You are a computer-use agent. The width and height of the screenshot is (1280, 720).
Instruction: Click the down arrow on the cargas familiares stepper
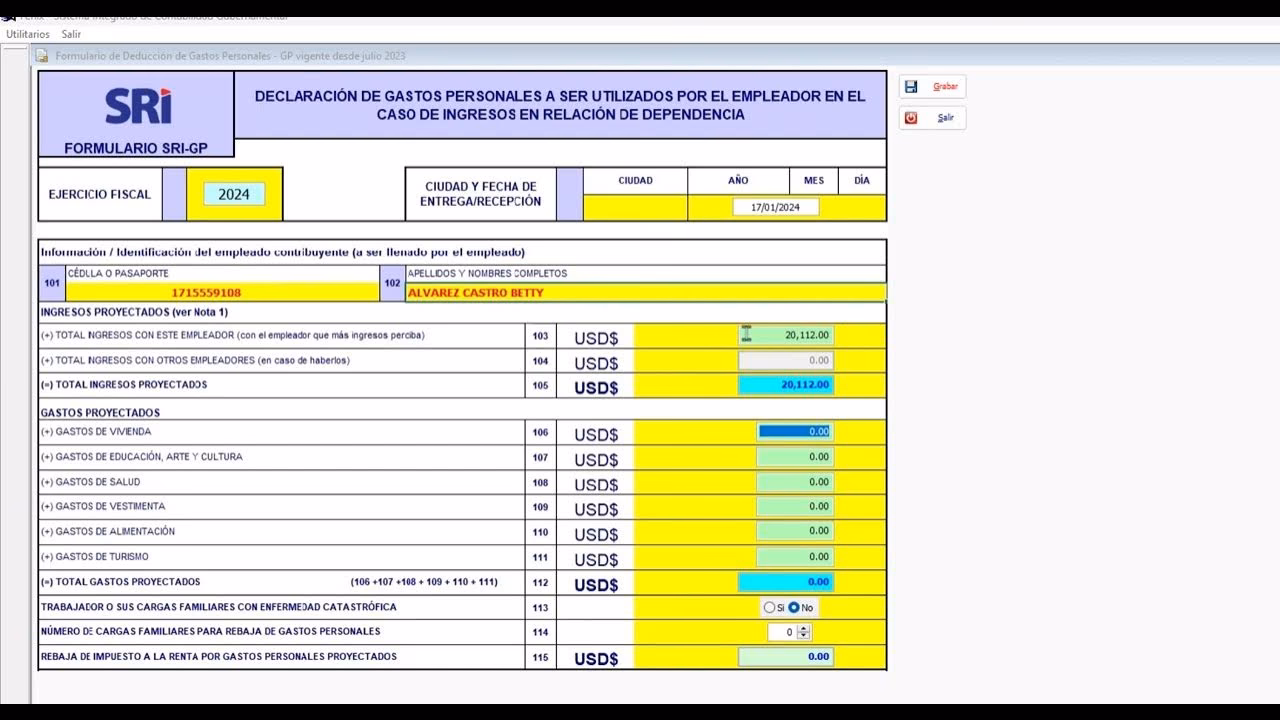[x=804, y=635]
